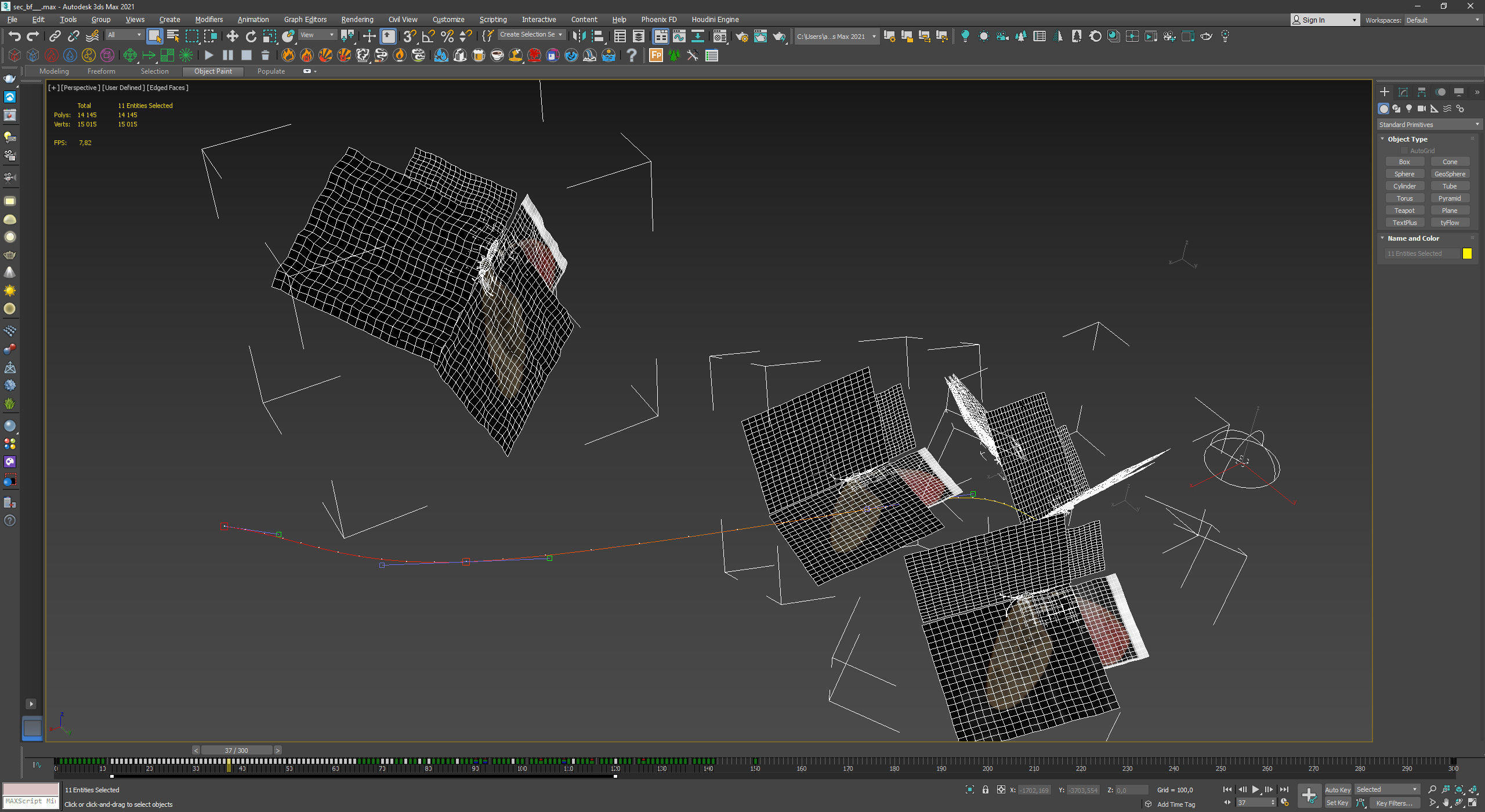Click the Undo arrow icon
Image resolution: width=1485 pixels, height=812 pixels.
15,37
